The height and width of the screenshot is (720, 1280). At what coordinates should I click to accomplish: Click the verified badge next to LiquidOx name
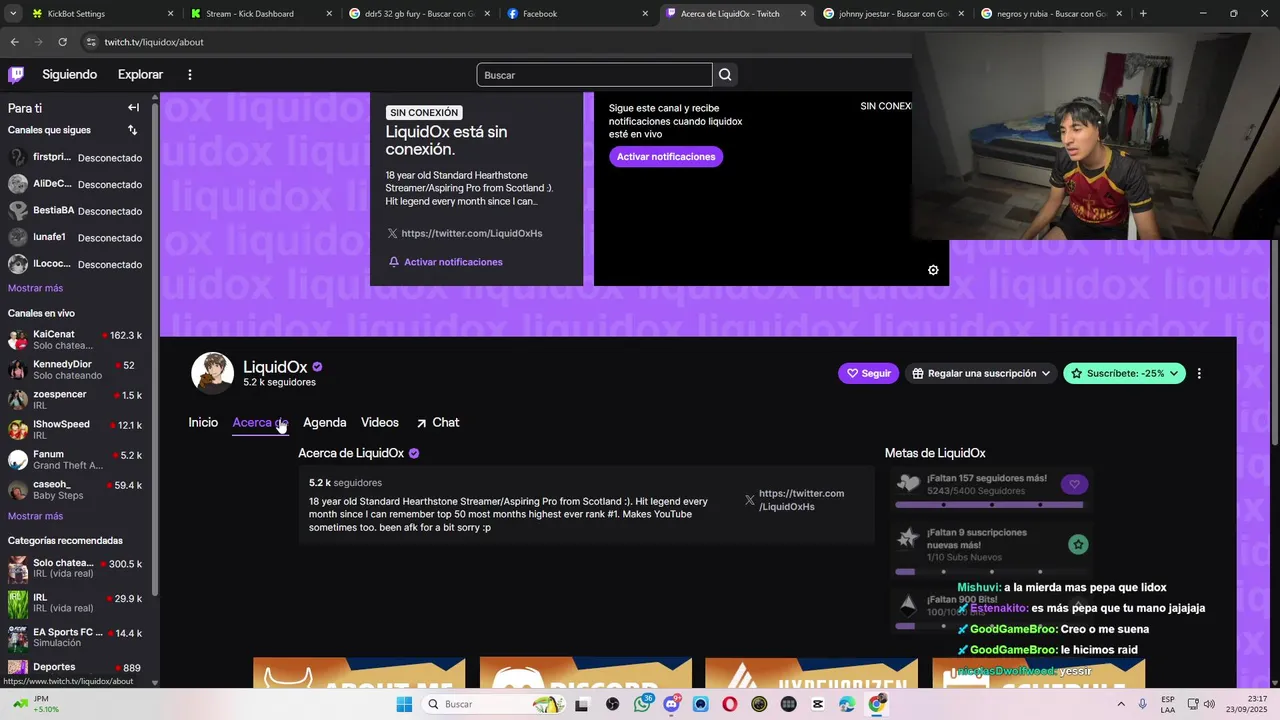point(317,367)
